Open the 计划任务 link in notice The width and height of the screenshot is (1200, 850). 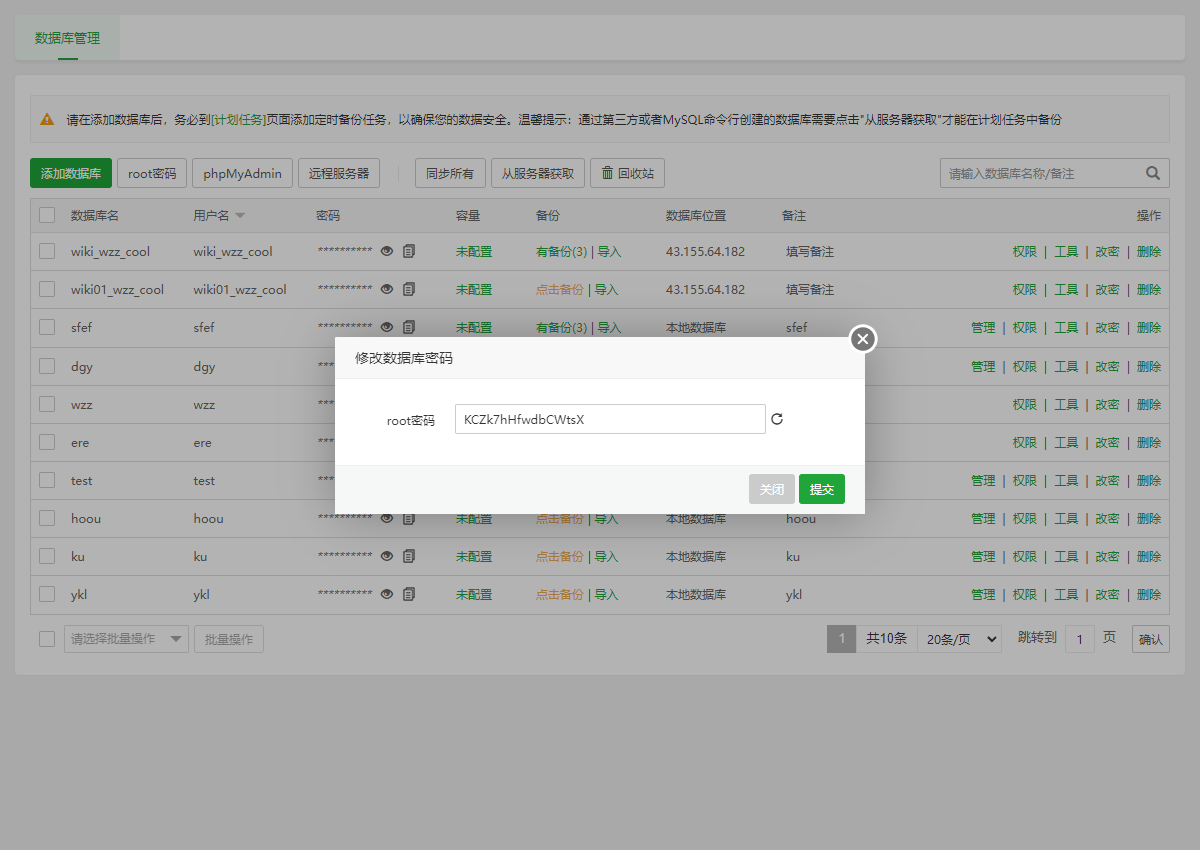click(238, 119)
